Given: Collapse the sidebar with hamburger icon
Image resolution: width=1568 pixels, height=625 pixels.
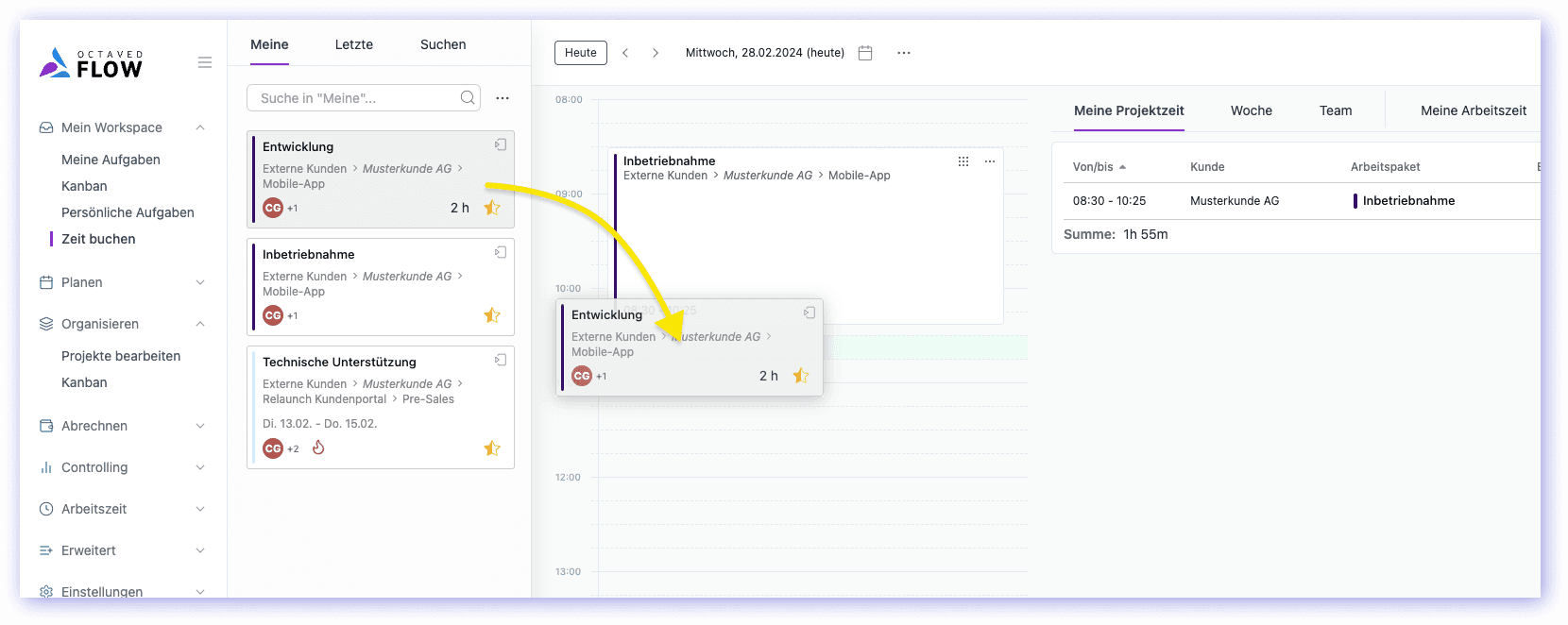Looking at the screenshot, I should click(204, 62).
